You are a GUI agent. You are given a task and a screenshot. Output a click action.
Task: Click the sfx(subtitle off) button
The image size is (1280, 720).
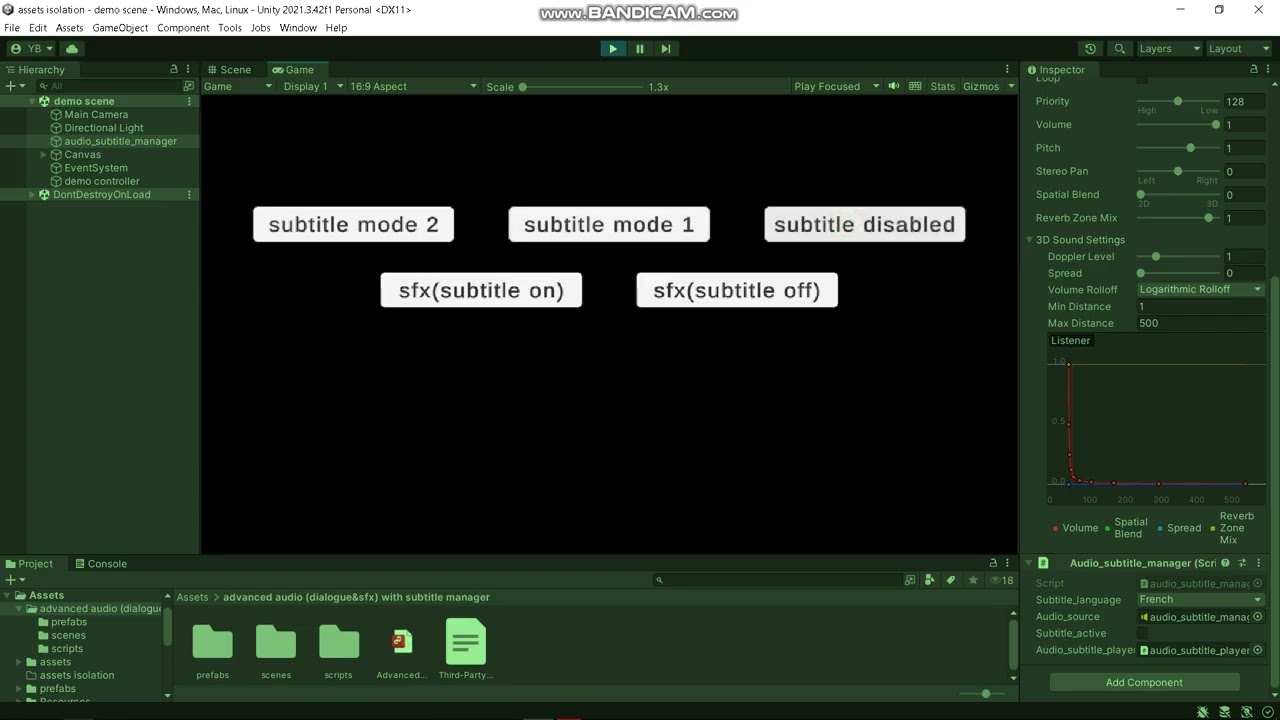coord(737,290)
